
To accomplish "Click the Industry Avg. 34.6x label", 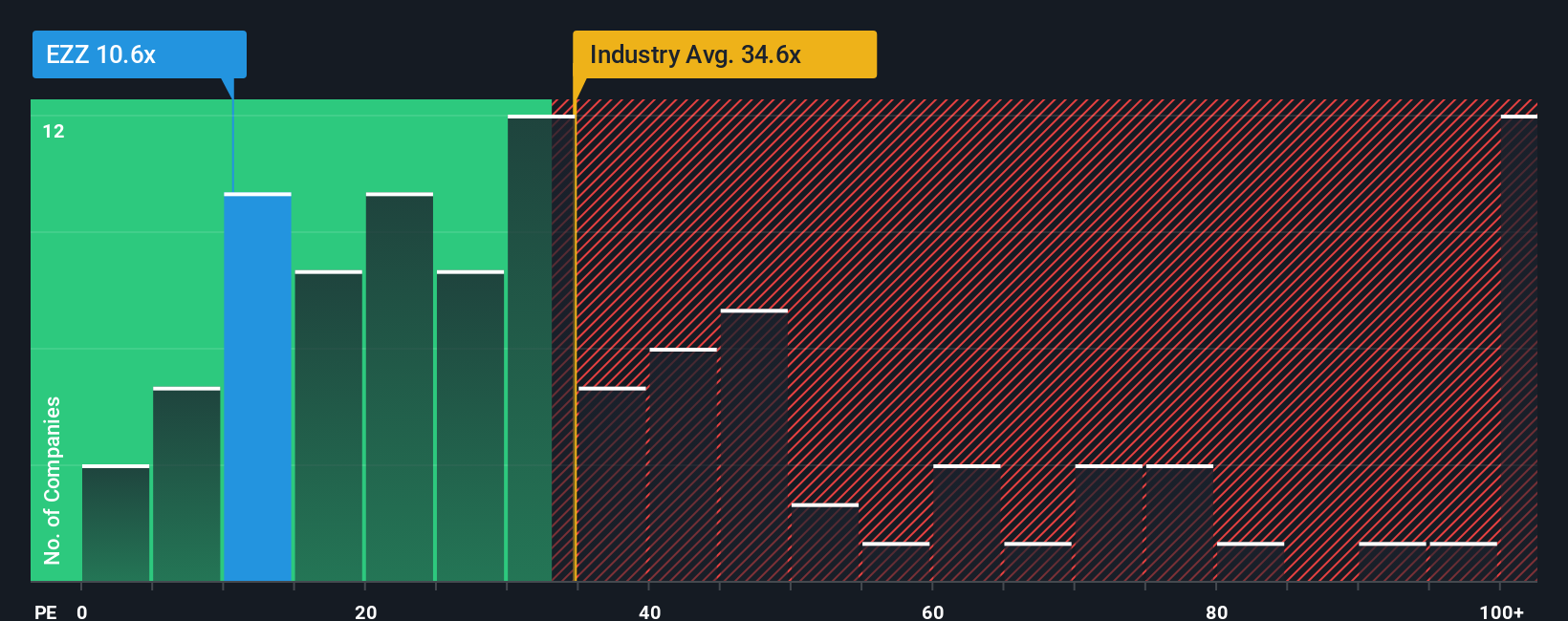I will point(725,54).
